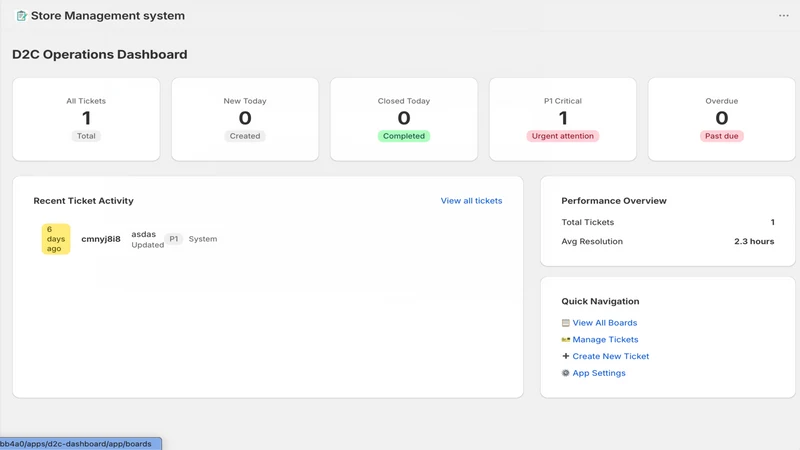
Task: Click the 2.3 hours value
Action: click(754, 241)
